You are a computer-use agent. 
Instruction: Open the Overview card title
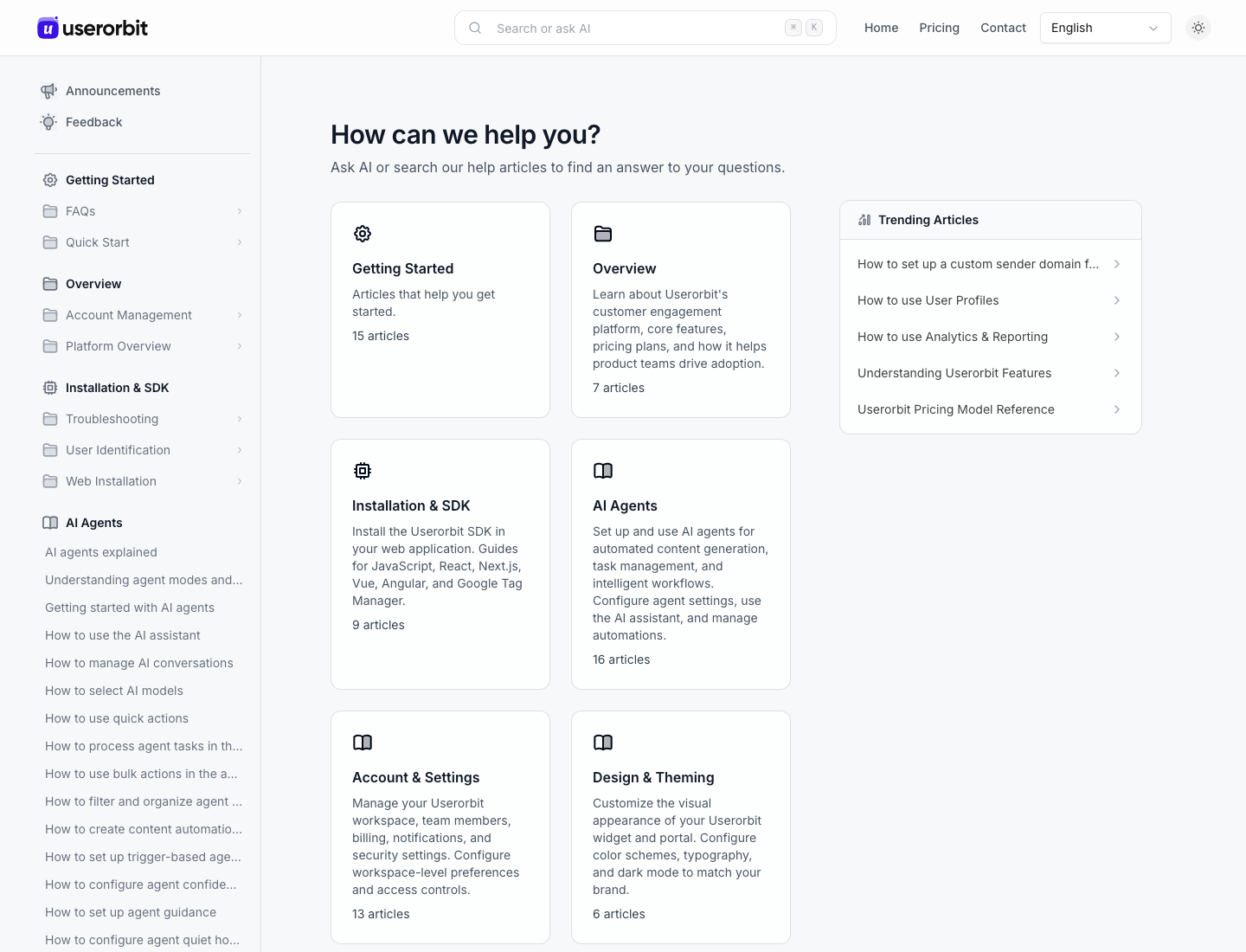click(625, 268)
